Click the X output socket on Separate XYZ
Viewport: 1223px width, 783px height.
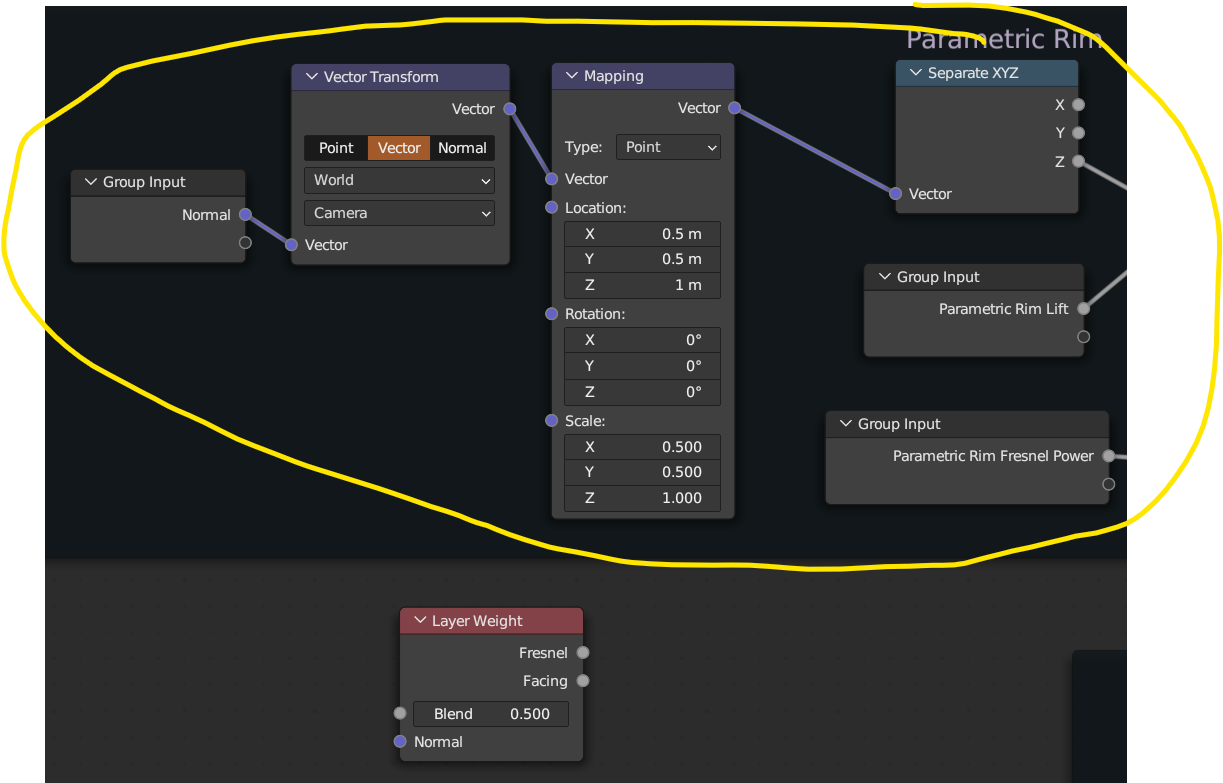pyautogui.click(x=1077, y=104)
